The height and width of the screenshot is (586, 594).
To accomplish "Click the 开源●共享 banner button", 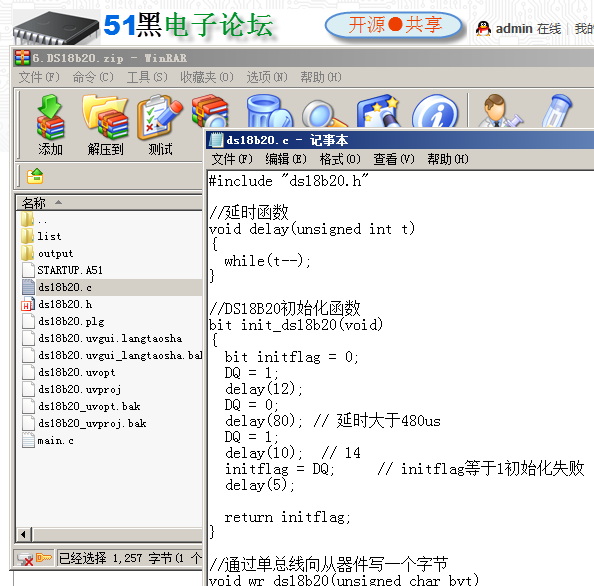I will (394, 25).
